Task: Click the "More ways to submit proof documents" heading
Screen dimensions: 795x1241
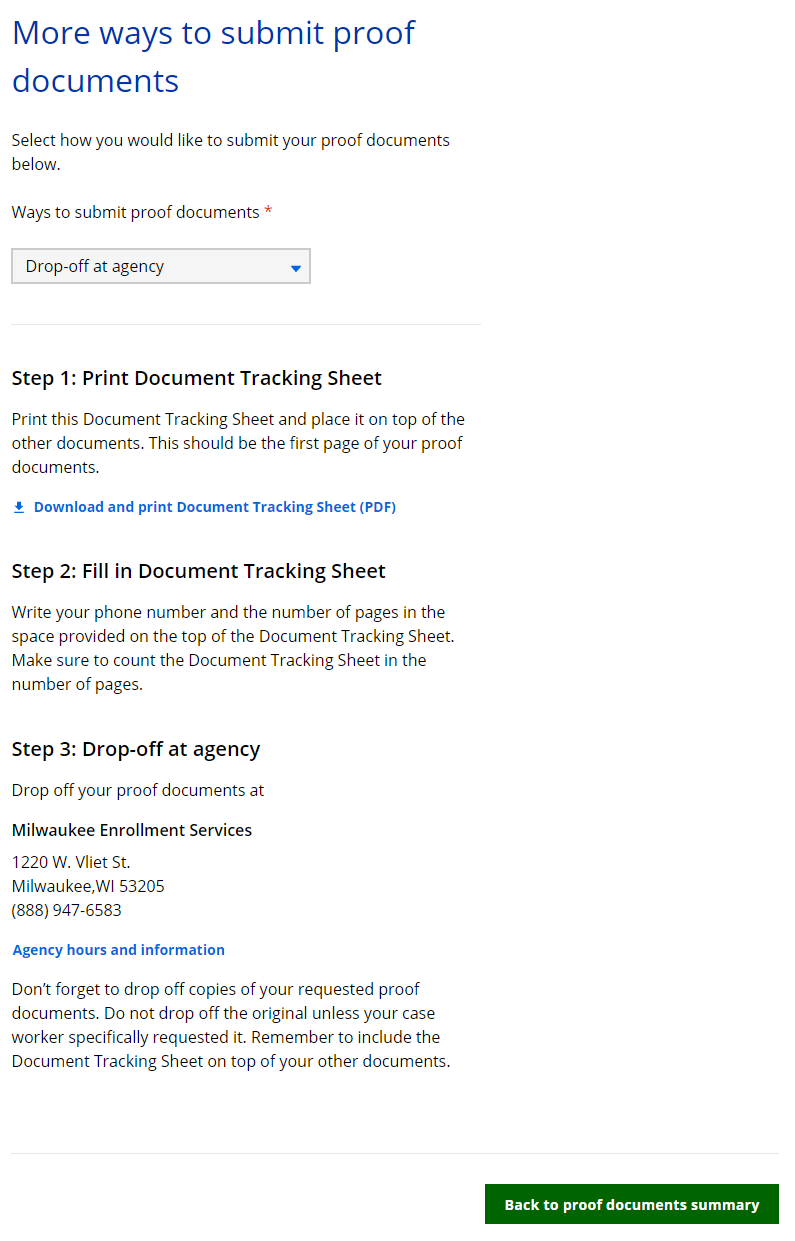Action: (x=213, y=56)
